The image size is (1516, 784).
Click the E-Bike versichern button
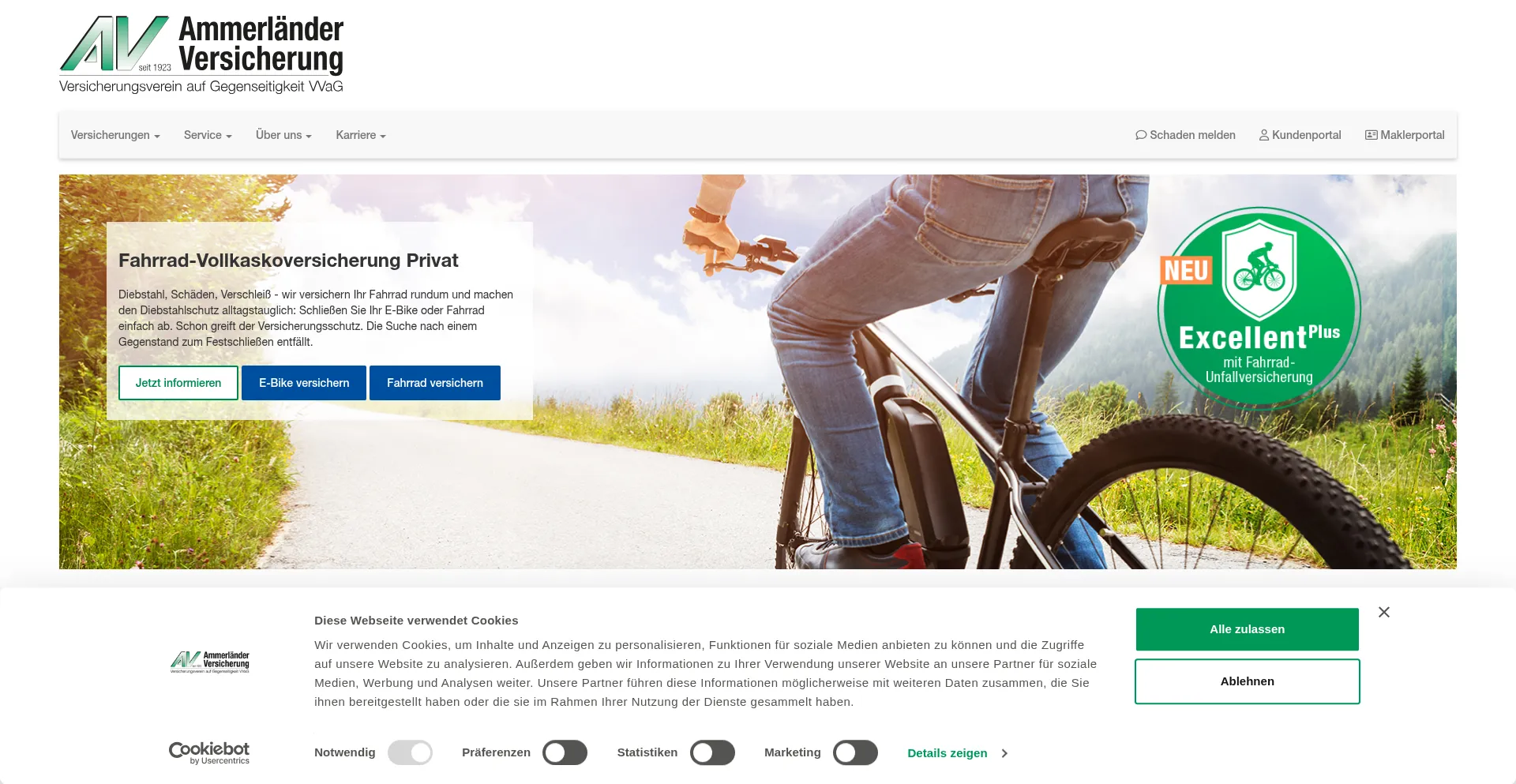tap(304, 383)
